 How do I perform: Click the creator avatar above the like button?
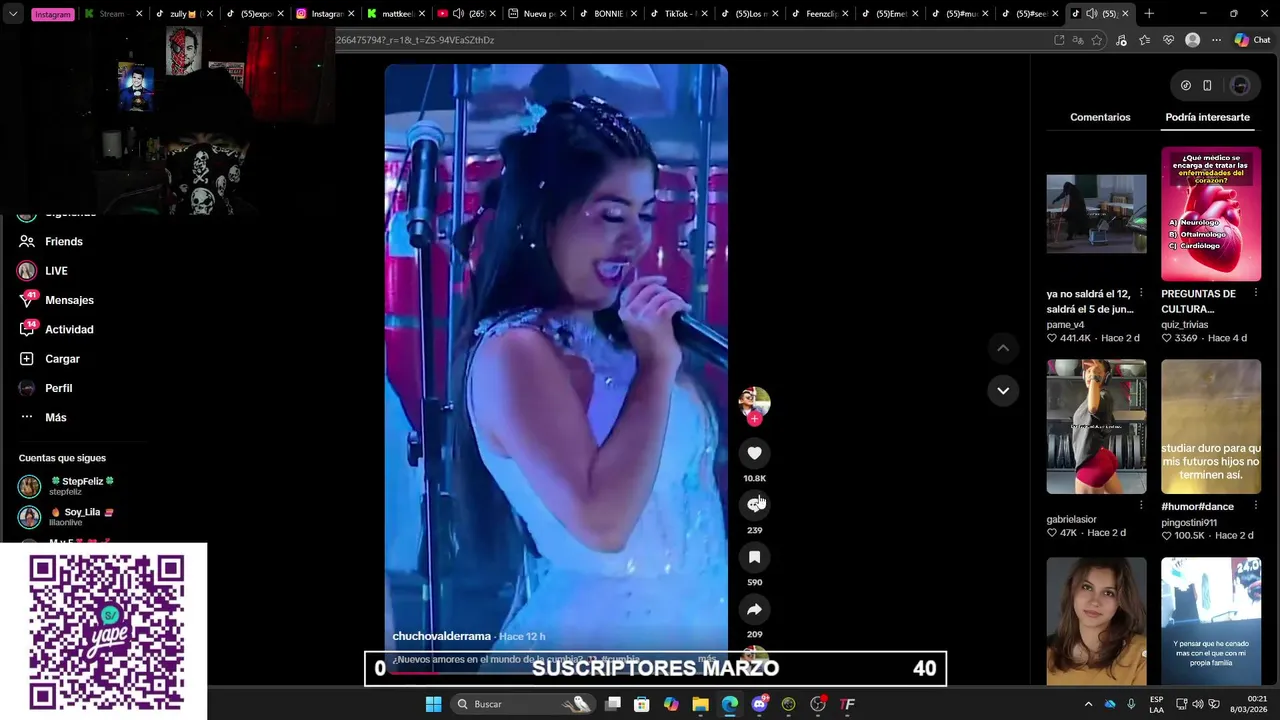click(754, 402)
